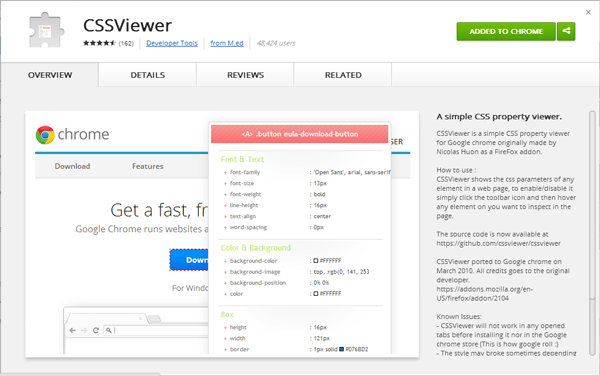The height and width of the screenshot is (376, 600).
Task: Click the CSSViewer puzzle piece extension icon
Action: (x=46, y=31)
